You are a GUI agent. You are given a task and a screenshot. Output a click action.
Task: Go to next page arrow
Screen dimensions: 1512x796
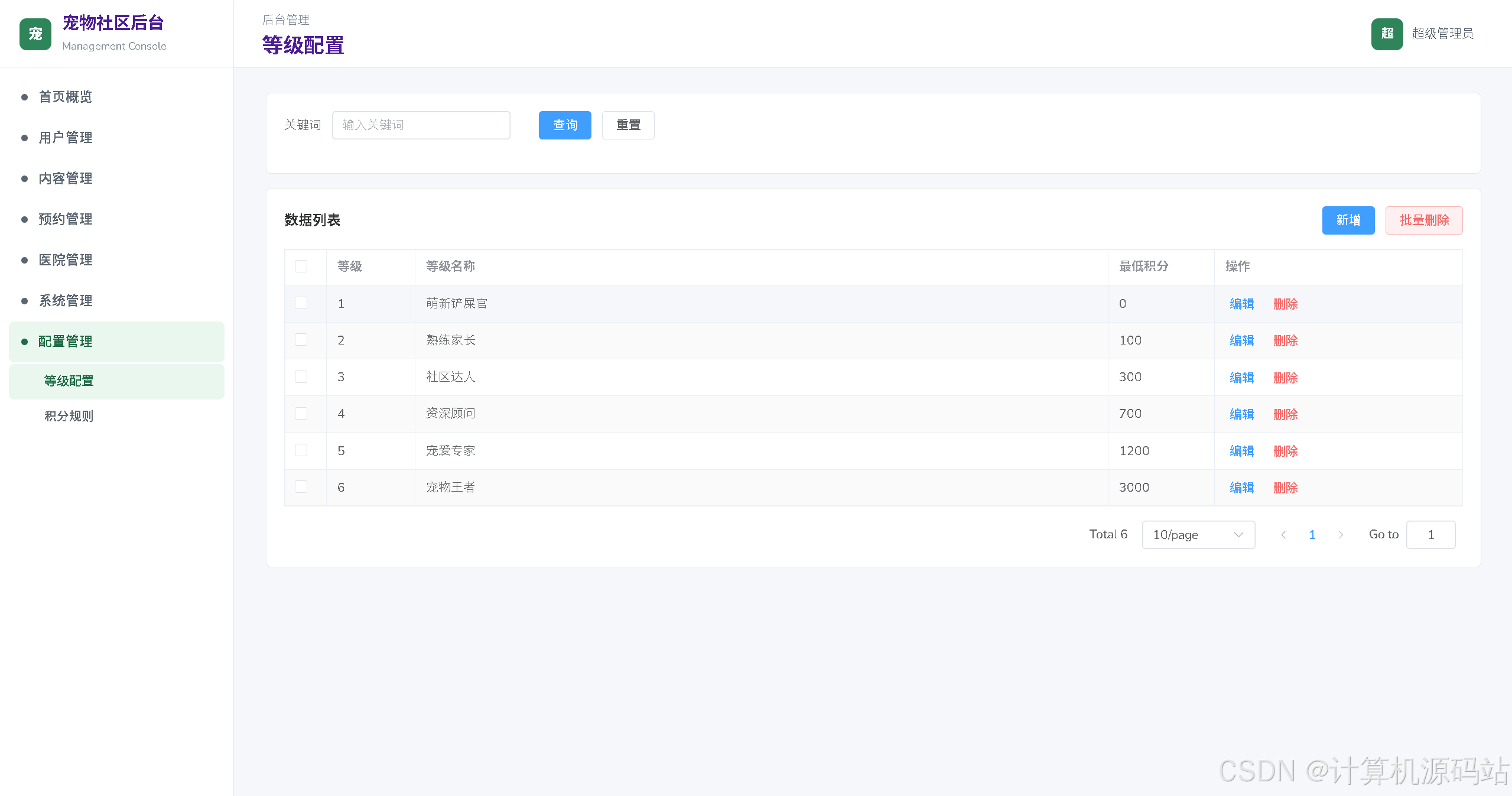coord(1341,535)
